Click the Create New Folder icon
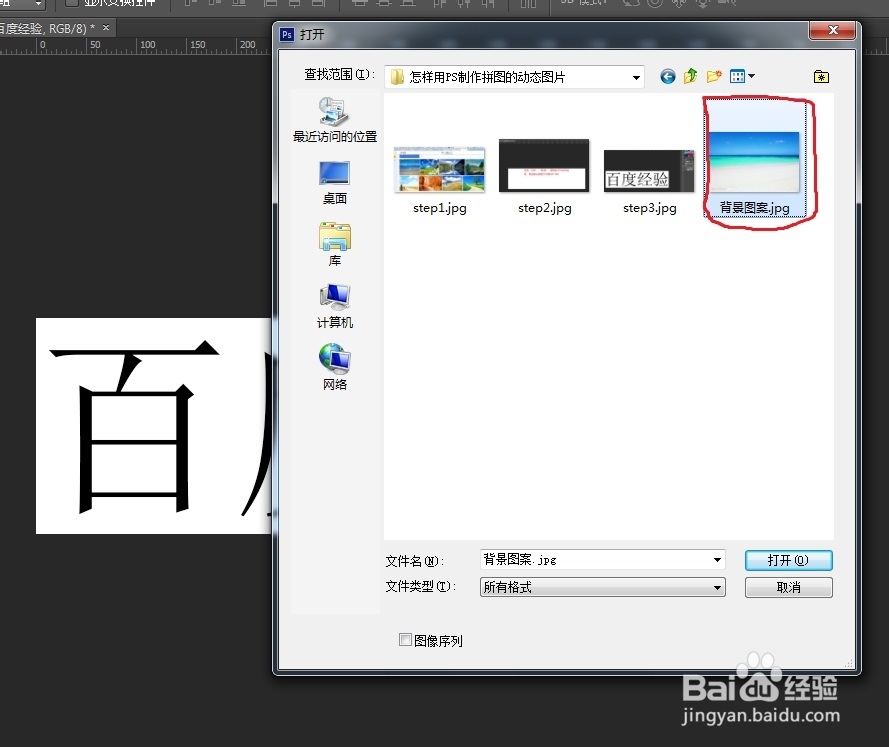This screenshot has height=747, width=889. click(713, 76)
